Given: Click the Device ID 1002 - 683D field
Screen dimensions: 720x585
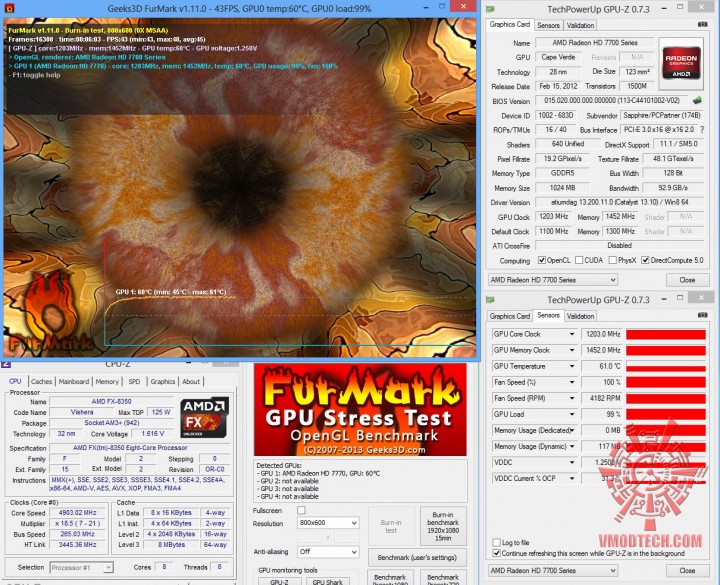Looking at the screenshot, I should [556, 115].
